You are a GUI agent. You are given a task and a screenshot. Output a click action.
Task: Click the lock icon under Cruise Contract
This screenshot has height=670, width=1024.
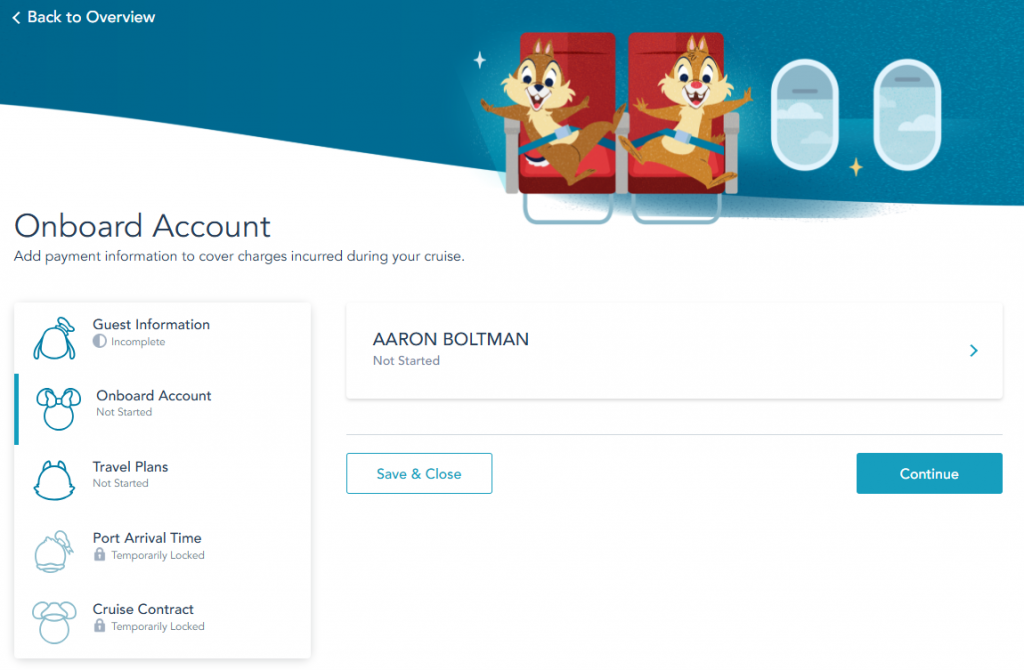point(99,626)
